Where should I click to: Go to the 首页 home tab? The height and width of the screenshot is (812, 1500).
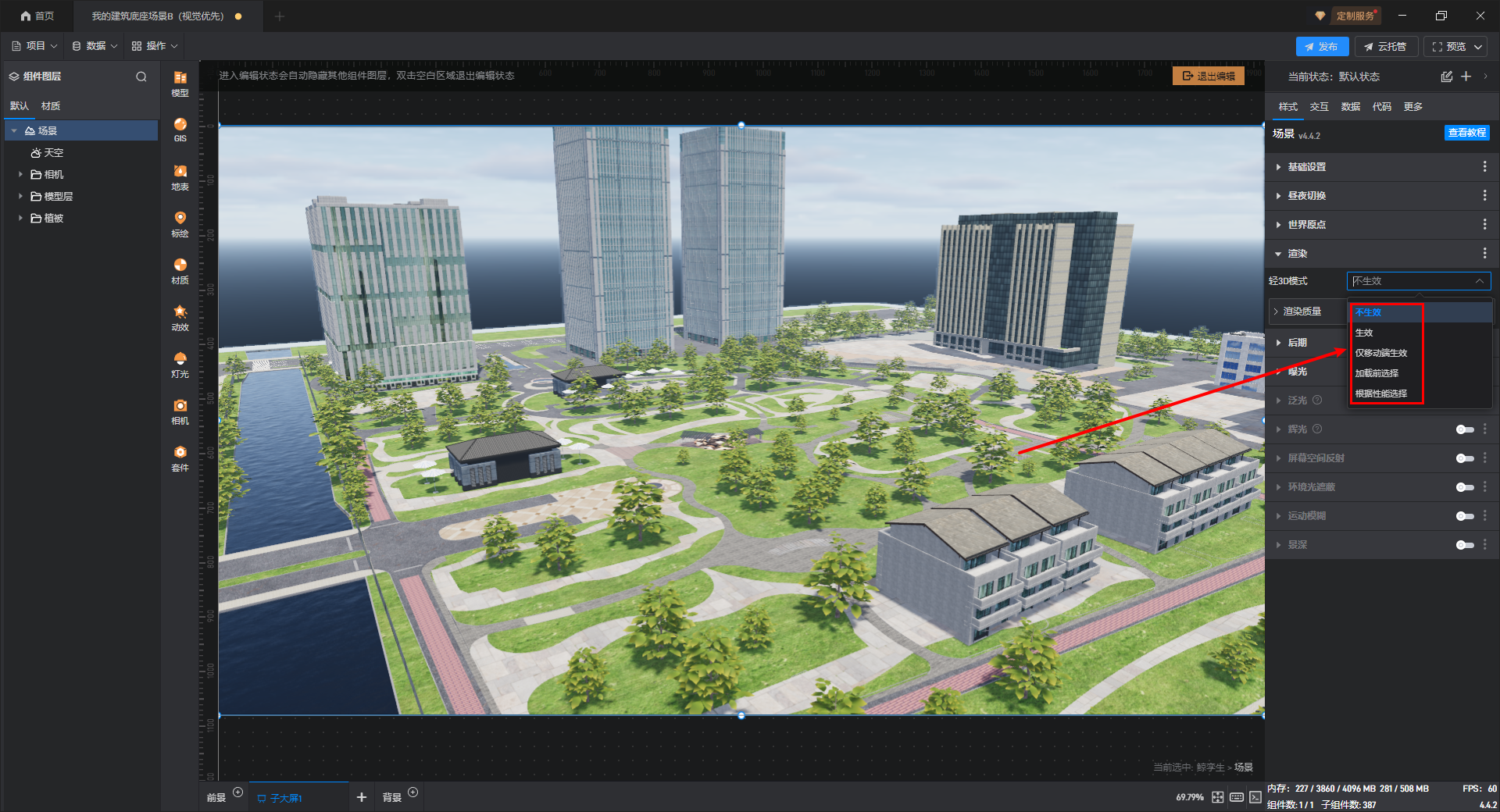(37, 16)
